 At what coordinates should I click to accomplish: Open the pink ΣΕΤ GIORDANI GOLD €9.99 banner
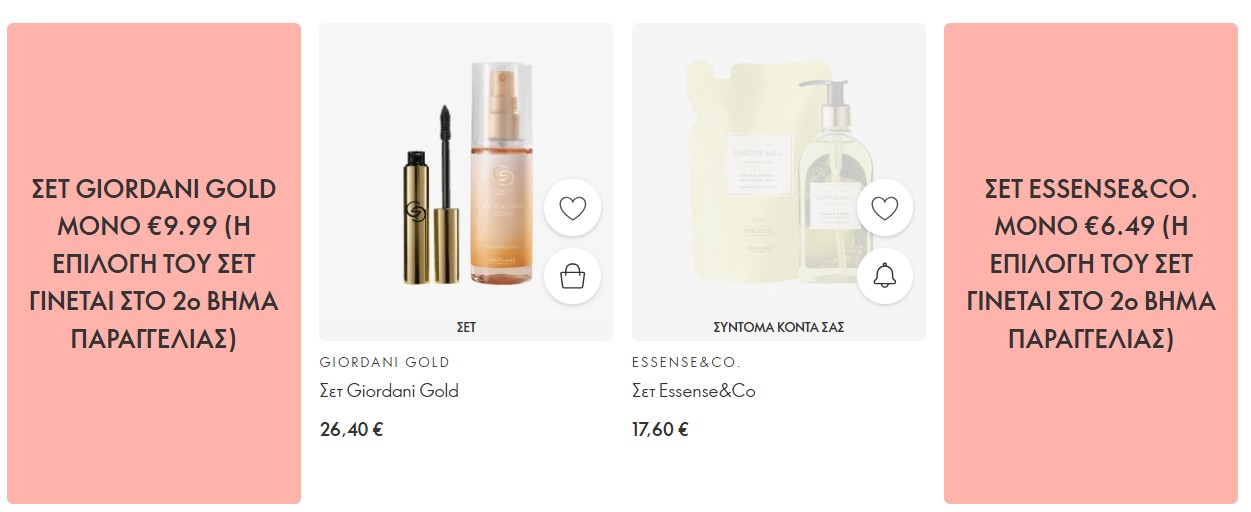154,263
